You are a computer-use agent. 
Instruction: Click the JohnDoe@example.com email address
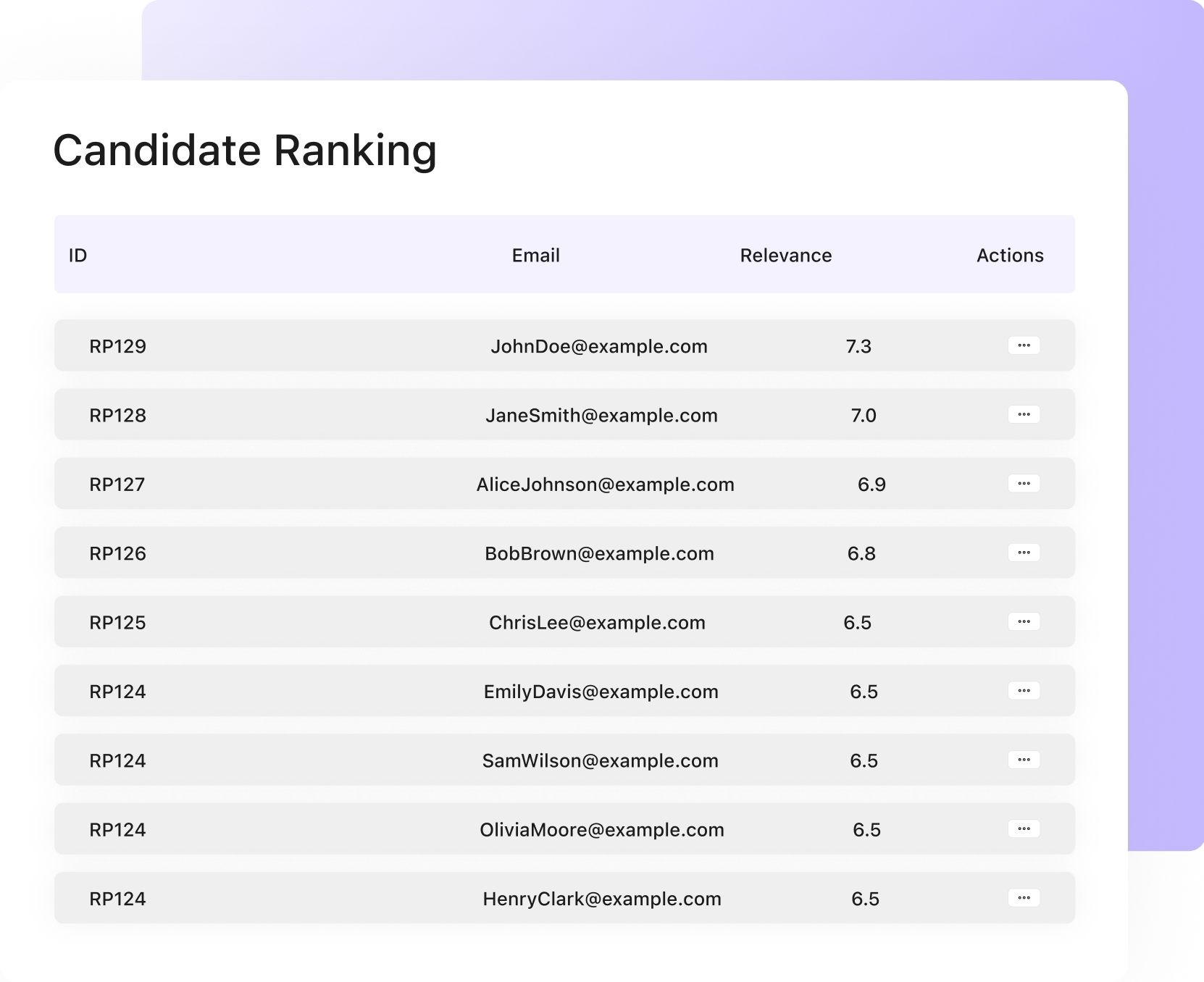pos(598,346)
